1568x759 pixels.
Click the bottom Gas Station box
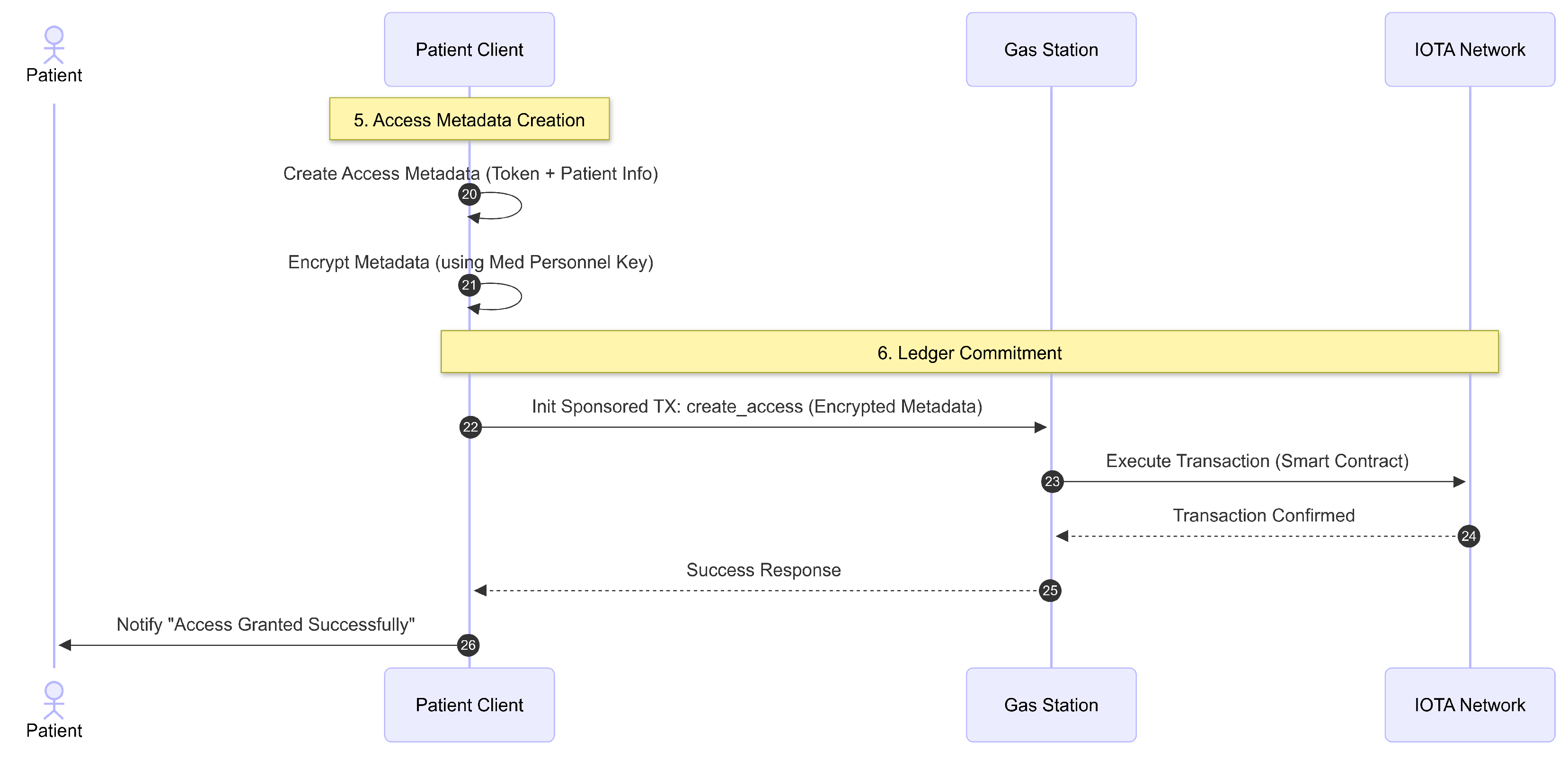[1051, 704]
